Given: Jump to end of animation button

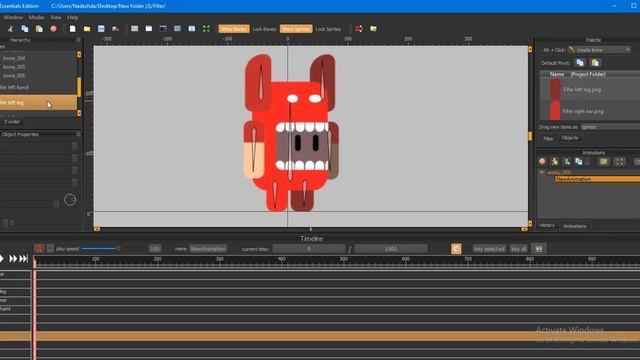Looking at the screenshot, I should pyautogui.click(x=24, y=259).
